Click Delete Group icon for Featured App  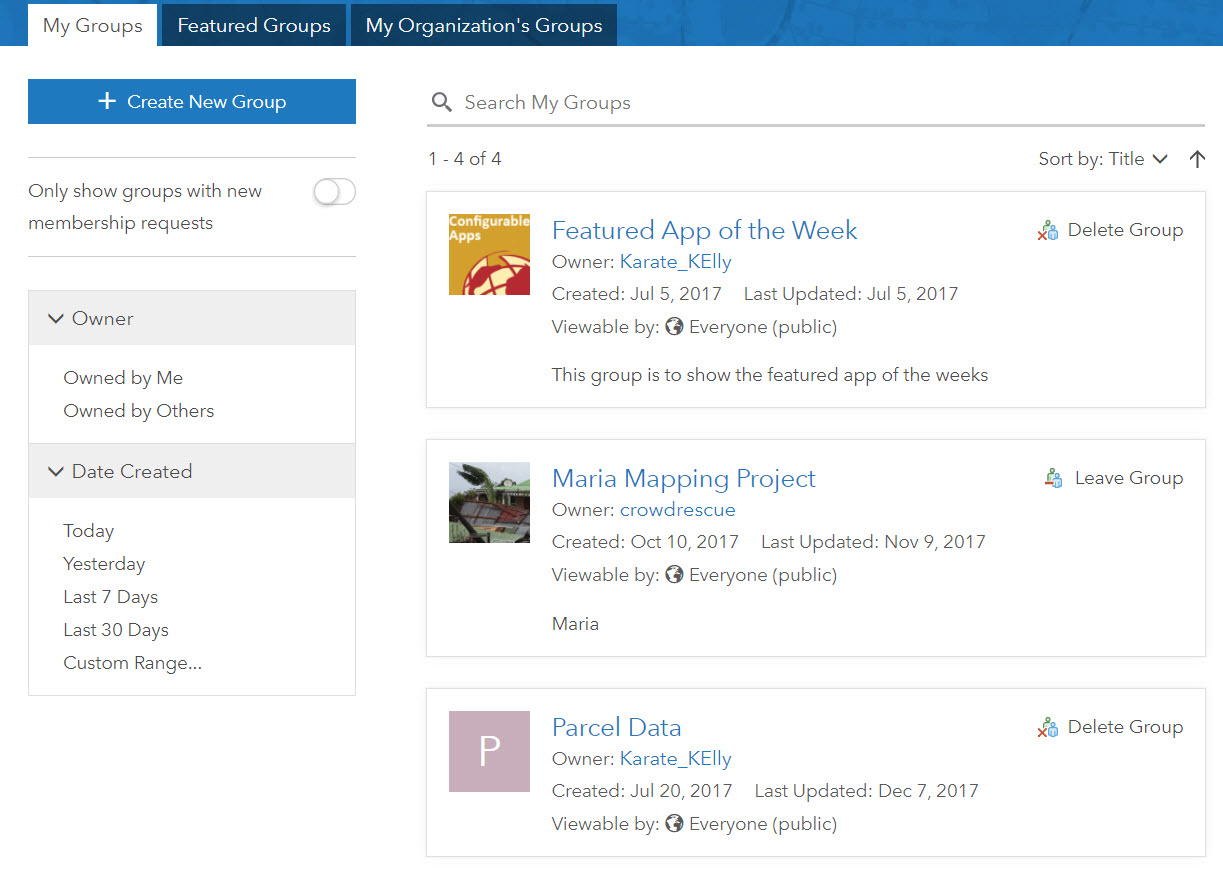coord(1047,231)
